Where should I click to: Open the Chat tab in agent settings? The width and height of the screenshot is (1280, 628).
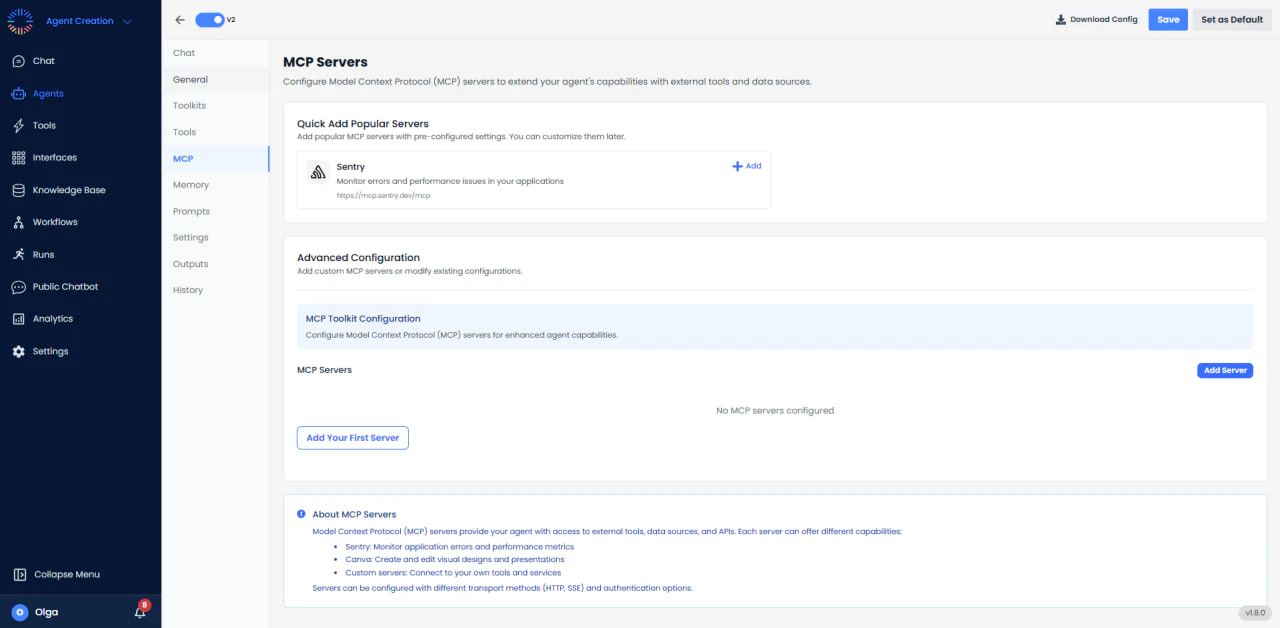(x=215, y=53)
